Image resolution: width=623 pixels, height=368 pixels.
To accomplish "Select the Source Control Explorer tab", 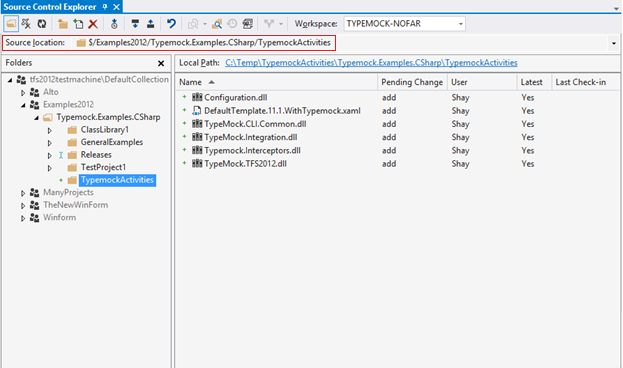I will tap(50, 7).
